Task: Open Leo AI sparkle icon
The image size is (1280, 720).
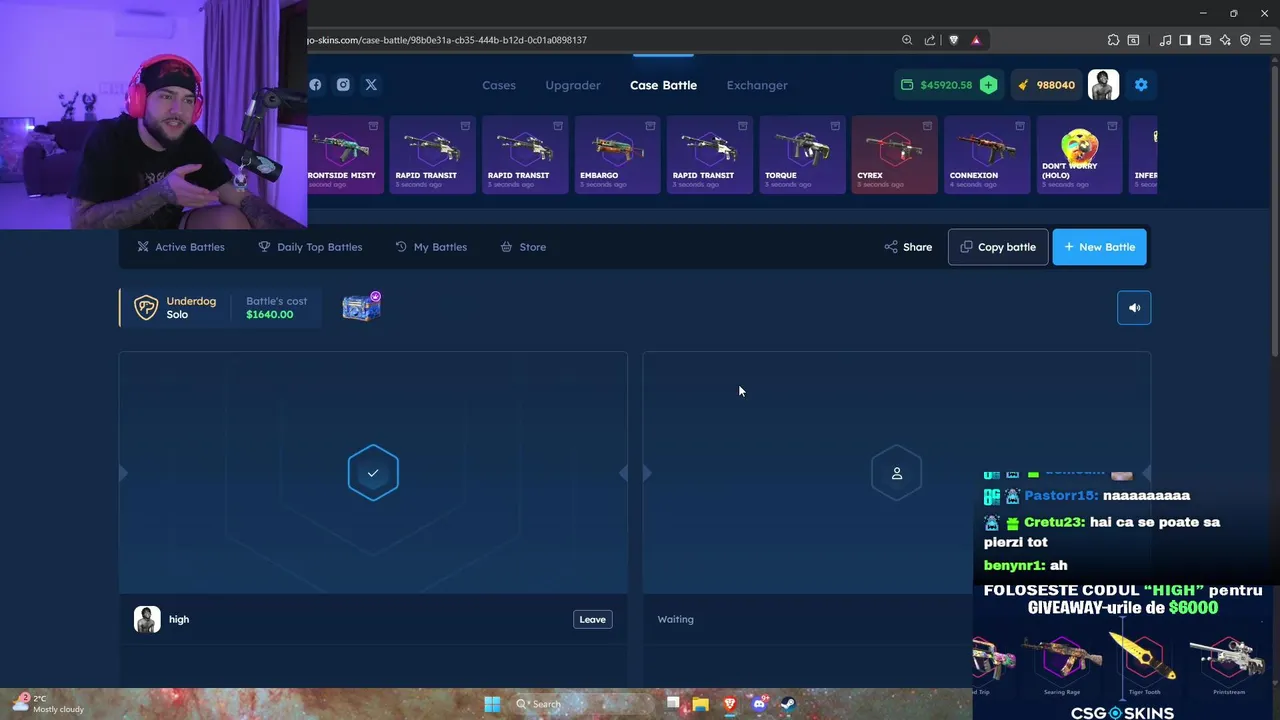Action: pyautogui.click(x=1225, y=40)
